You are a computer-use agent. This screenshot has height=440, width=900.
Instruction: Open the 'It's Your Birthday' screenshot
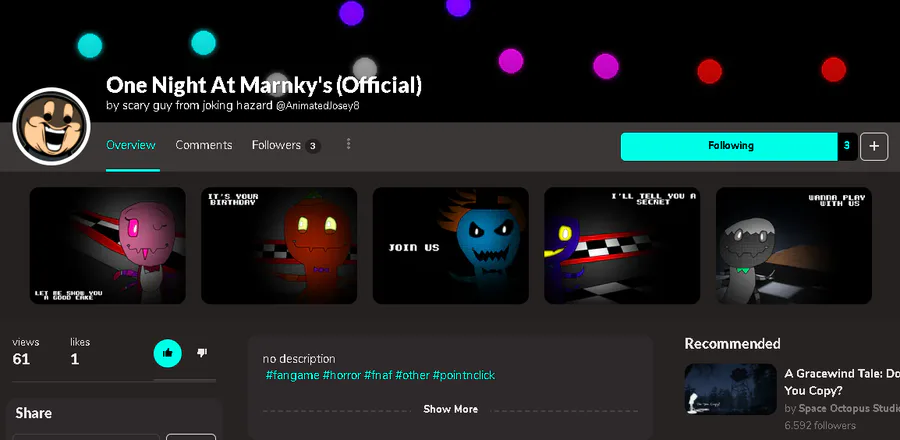(279, 246)
